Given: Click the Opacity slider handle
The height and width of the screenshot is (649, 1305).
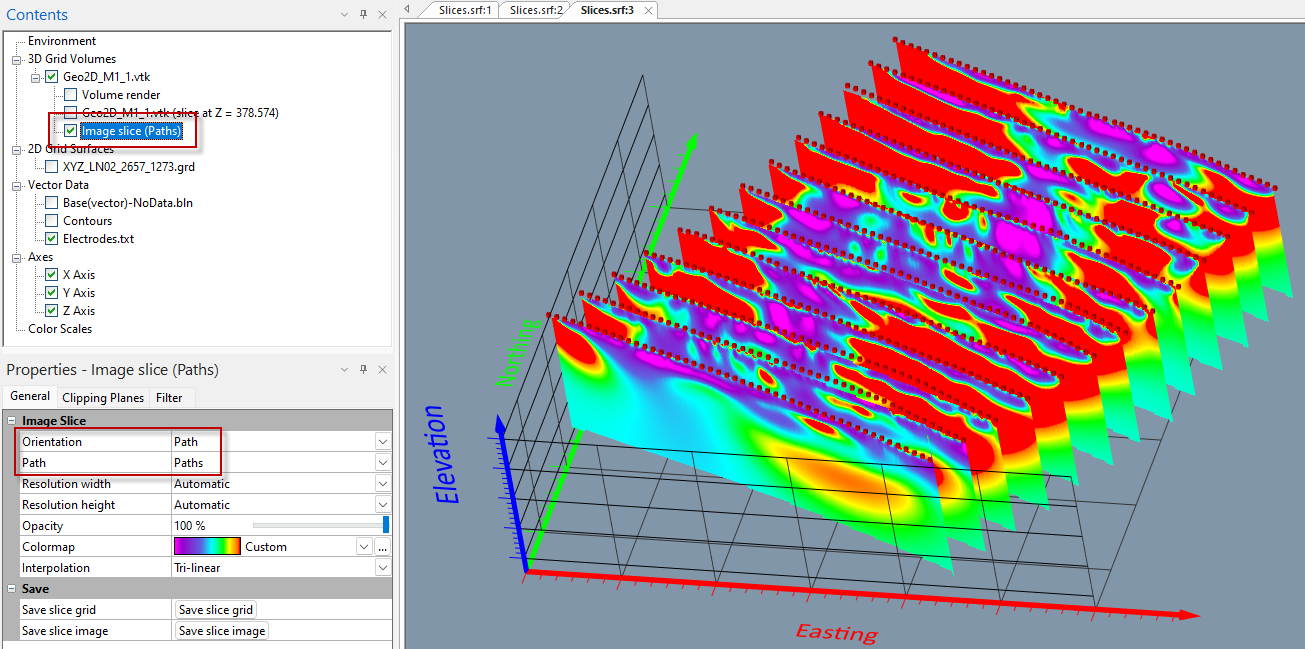Looking at the screenshot, I should (386, 525).
